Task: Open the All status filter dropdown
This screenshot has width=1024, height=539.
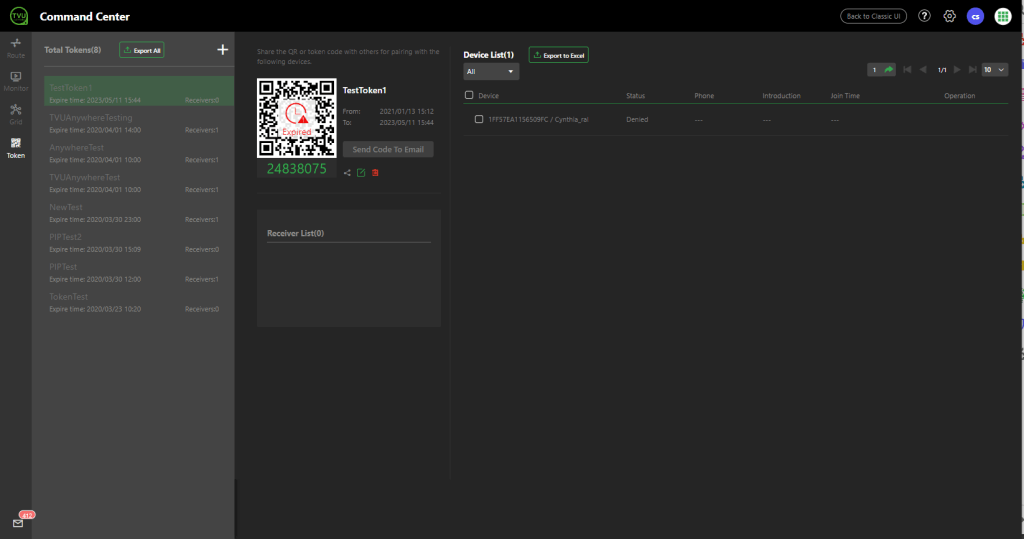Action: [491, 71]
